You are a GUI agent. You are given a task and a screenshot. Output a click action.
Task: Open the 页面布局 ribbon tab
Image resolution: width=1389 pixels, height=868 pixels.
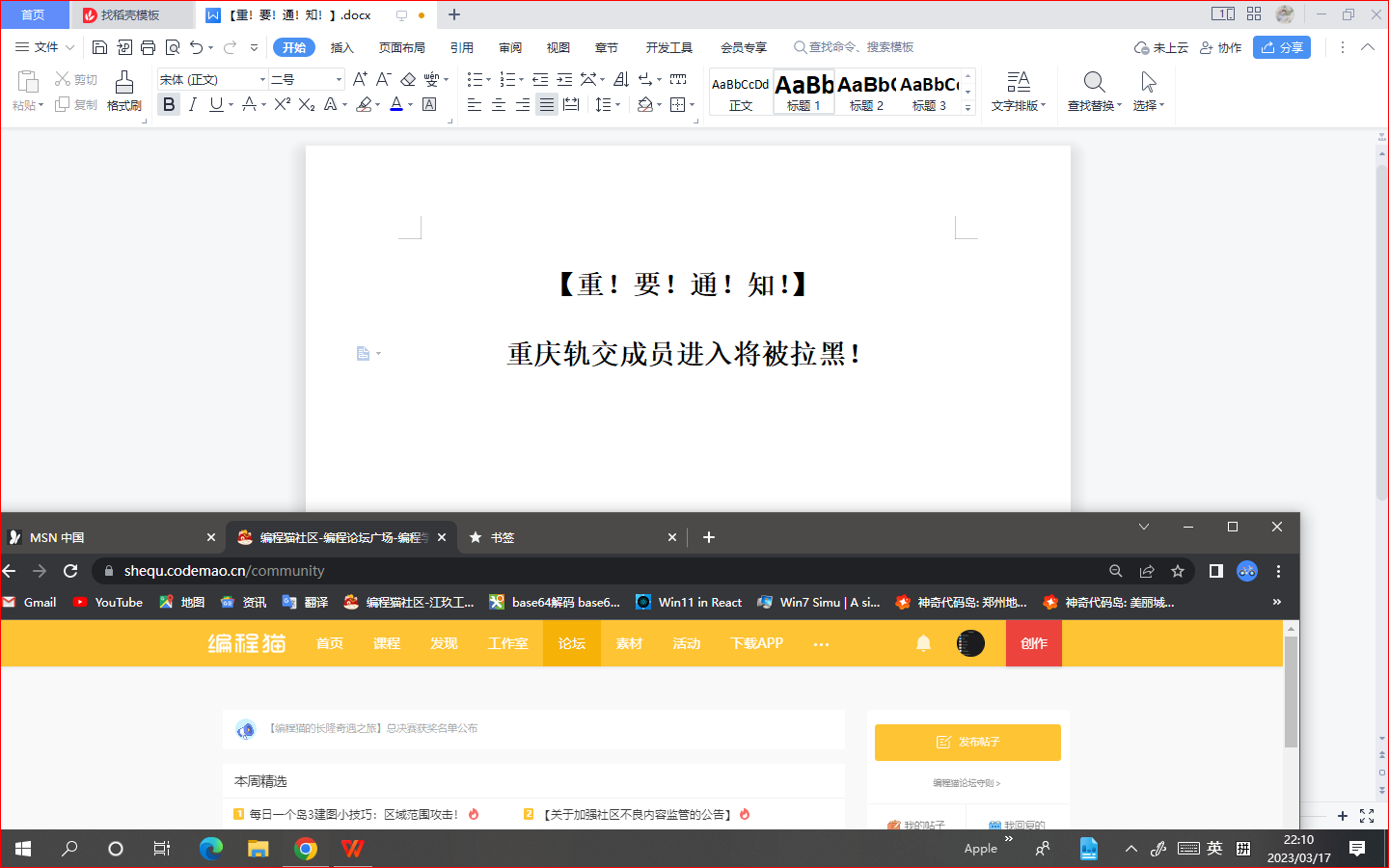(402, 47)
